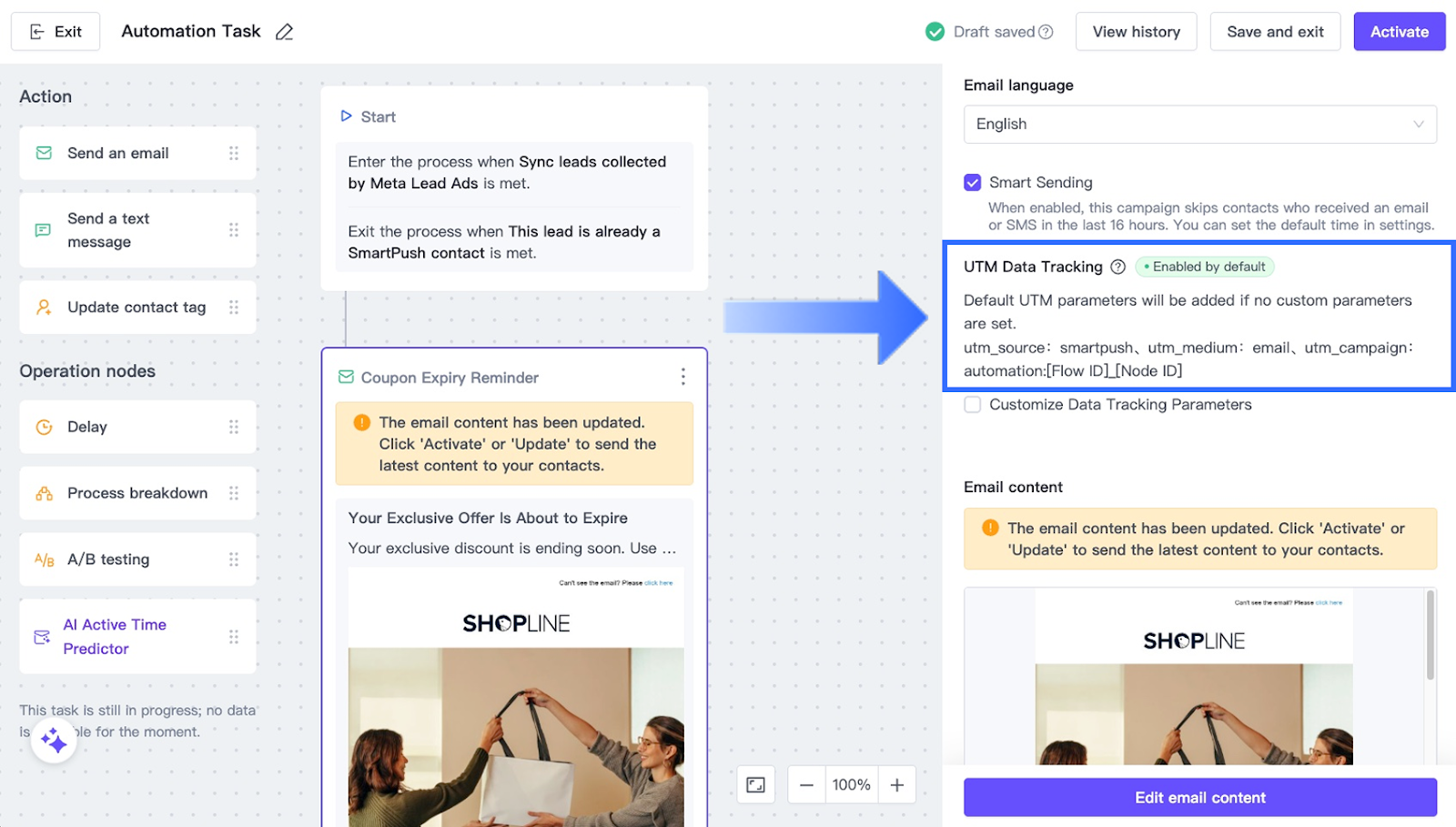
Task: Click the drag handle beside A/B testing
Action: click(234, 560)
